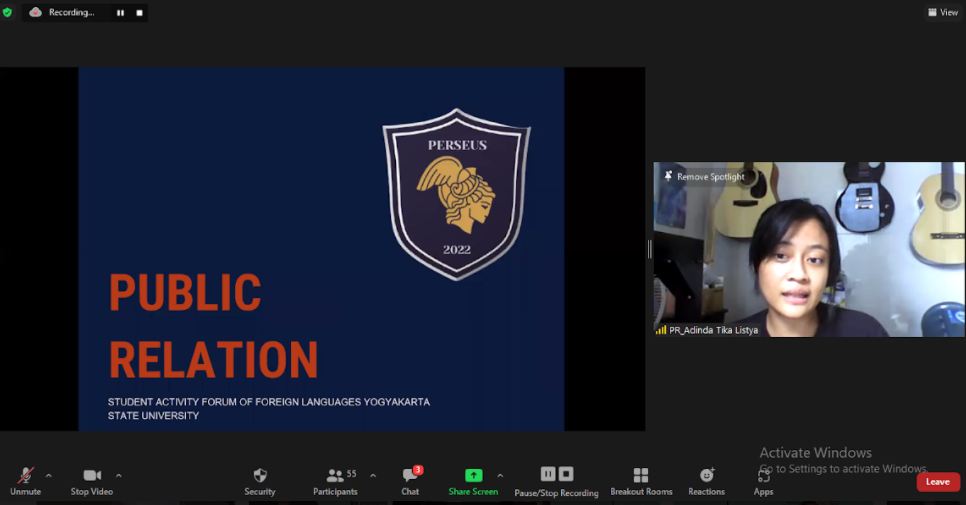The width and height of the screenshot is (966, 505).
Task: Expand video options arrow beside Stop Video
Action: [x=119, y=476]
